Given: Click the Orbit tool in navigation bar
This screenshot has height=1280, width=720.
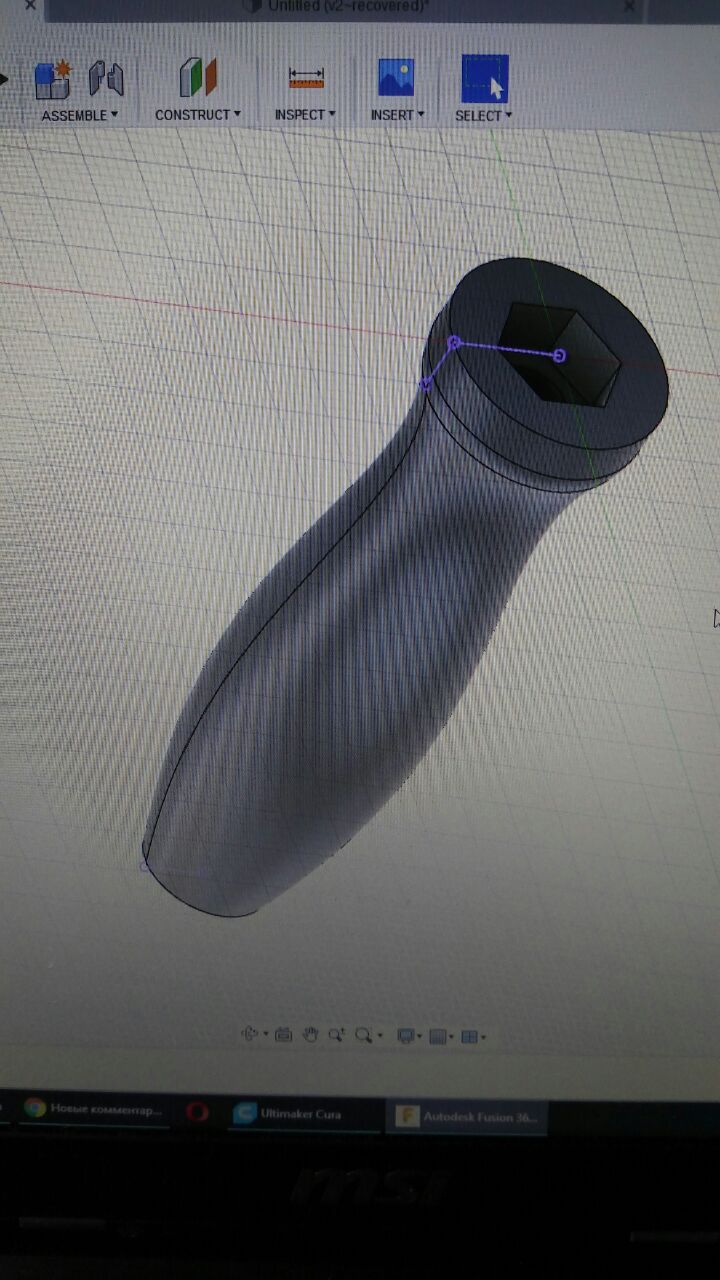Looking at the screenshot, I should (250, 1035).
